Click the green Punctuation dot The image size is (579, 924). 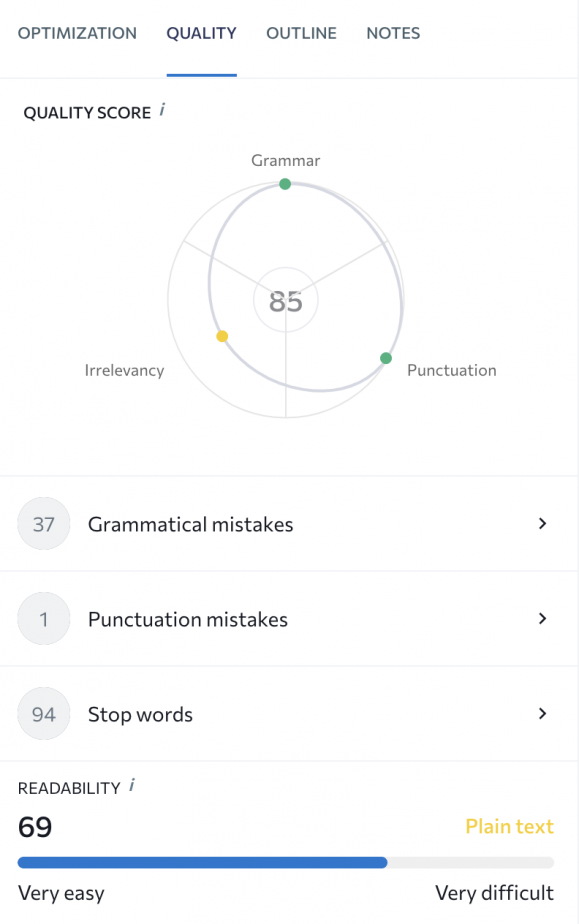click(384, 357)
